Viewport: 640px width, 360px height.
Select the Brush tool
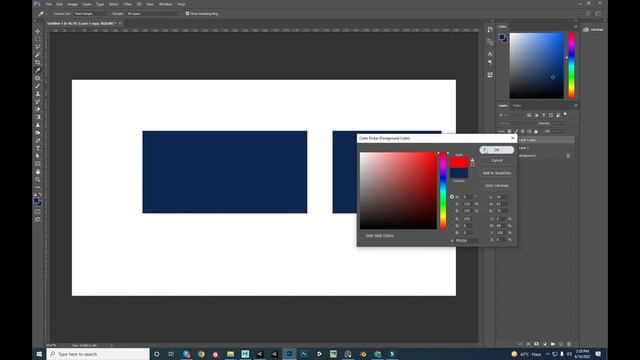38,86
